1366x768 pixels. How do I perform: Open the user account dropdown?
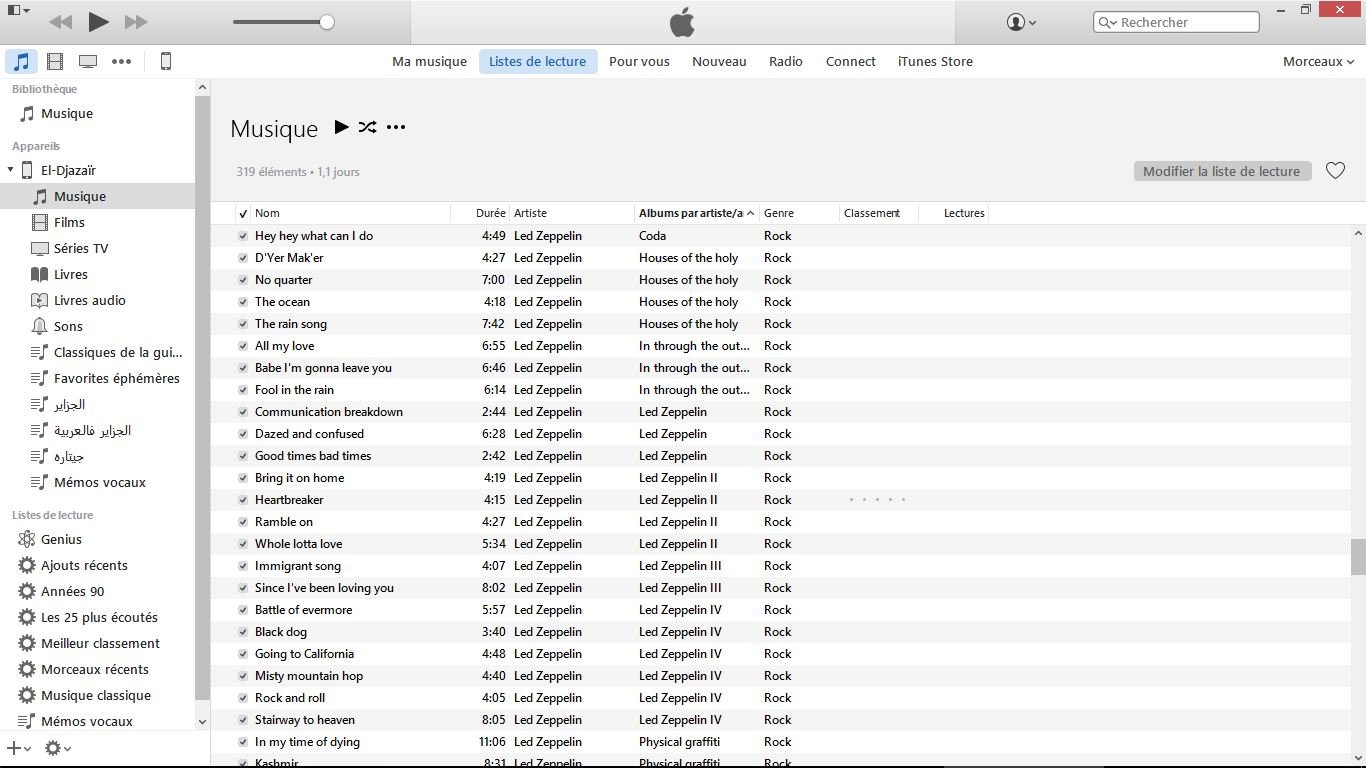pyautogui.click(x=1020, y=22)
